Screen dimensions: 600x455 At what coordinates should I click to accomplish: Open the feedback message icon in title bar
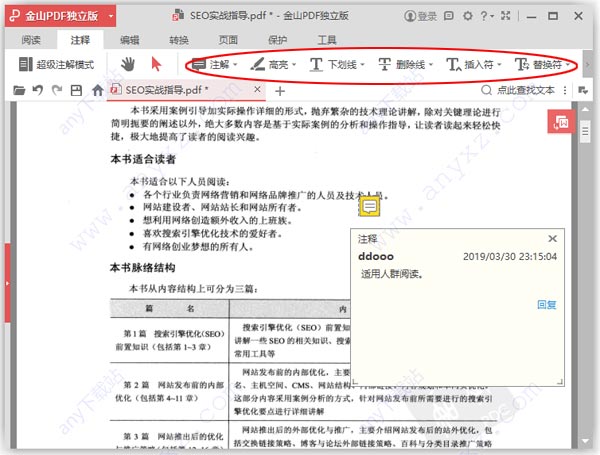448,16
